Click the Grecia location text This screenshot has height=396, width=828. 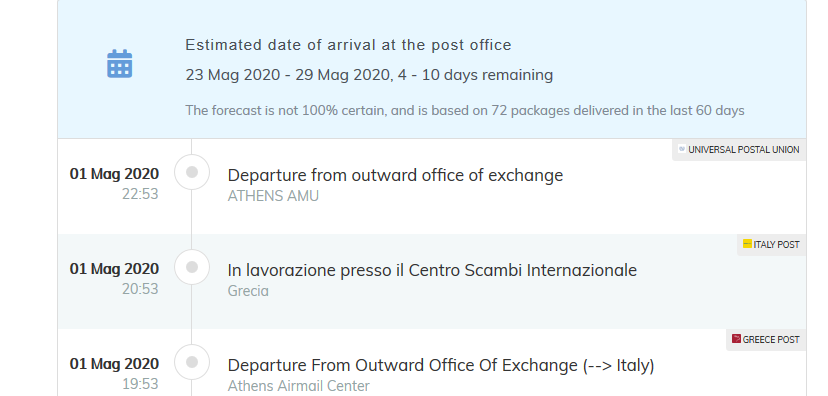(248, 291)
